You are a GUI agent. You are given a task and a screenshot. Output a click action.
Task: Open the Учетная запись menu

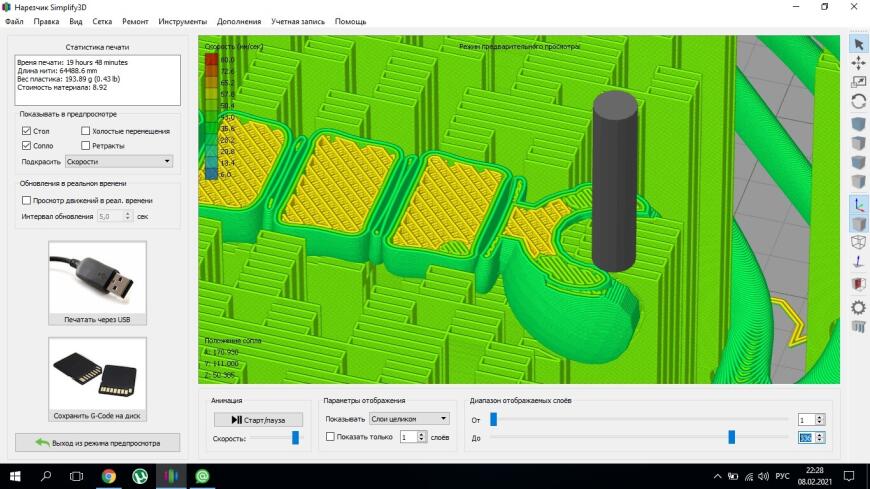click(298, 21)
